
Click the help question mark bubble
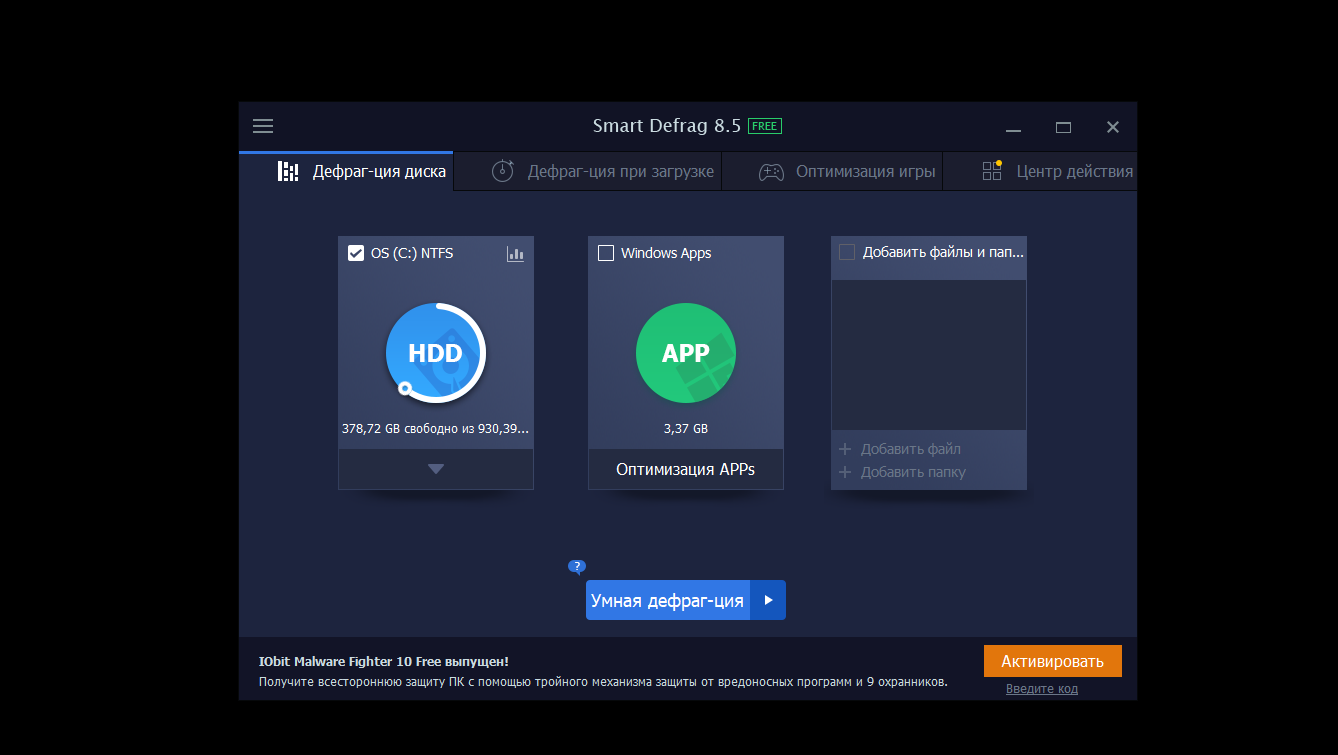point(576,566)
